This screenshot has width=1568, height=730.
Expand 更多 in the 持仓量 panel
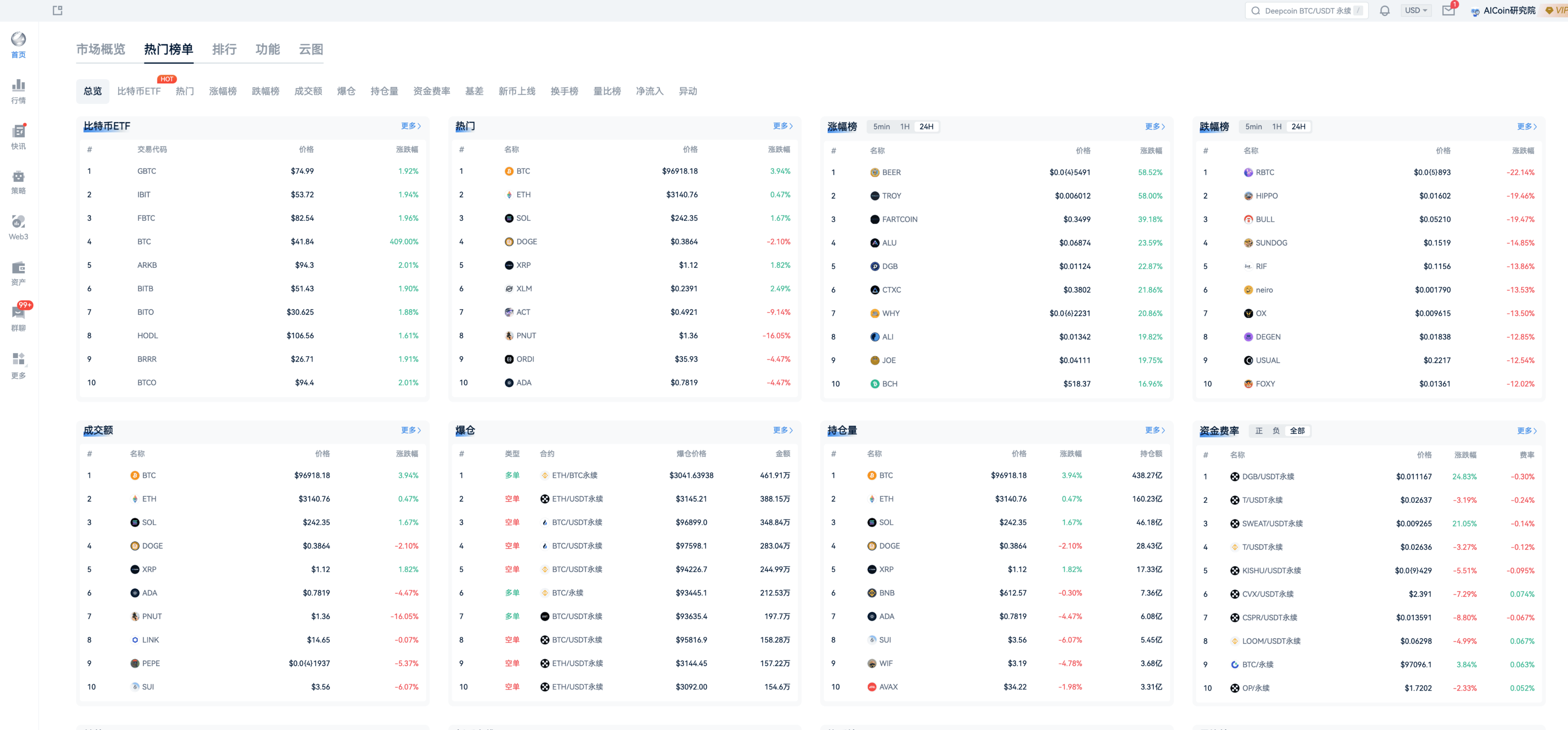[x=1155, y=431]
